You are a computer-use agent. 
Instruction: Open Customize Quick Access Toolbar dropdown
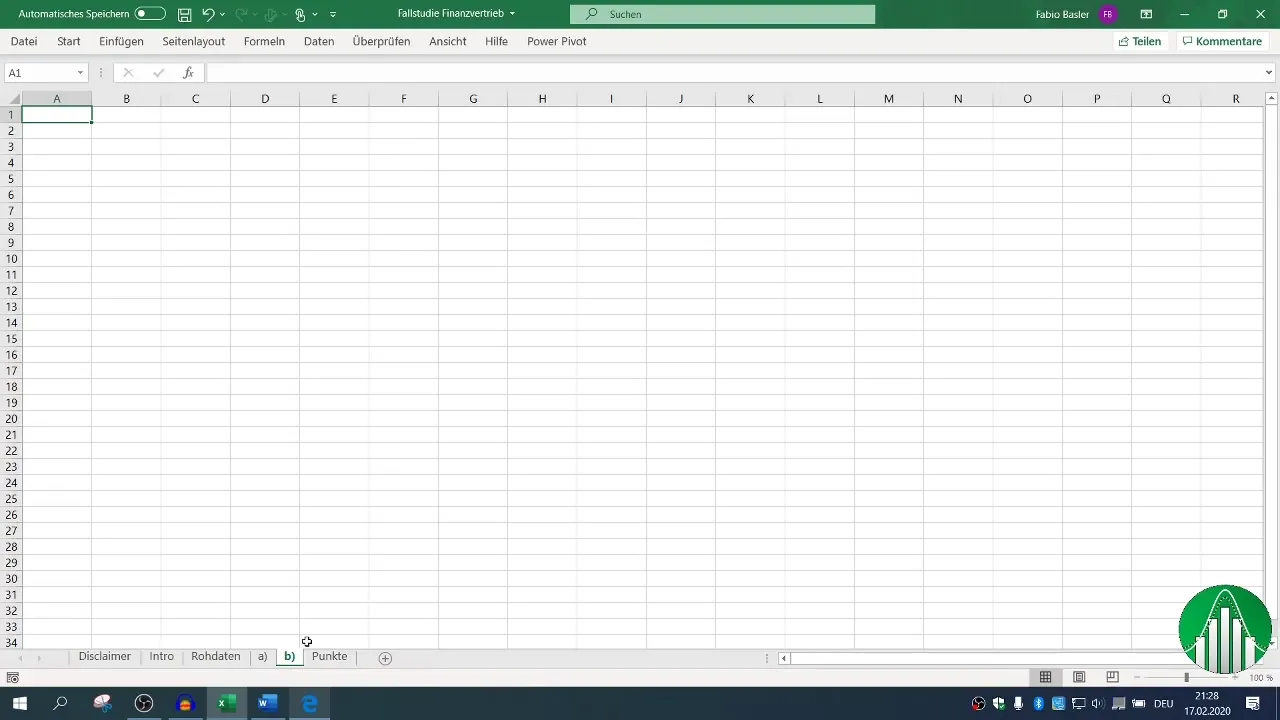click(x=333, y=14)
